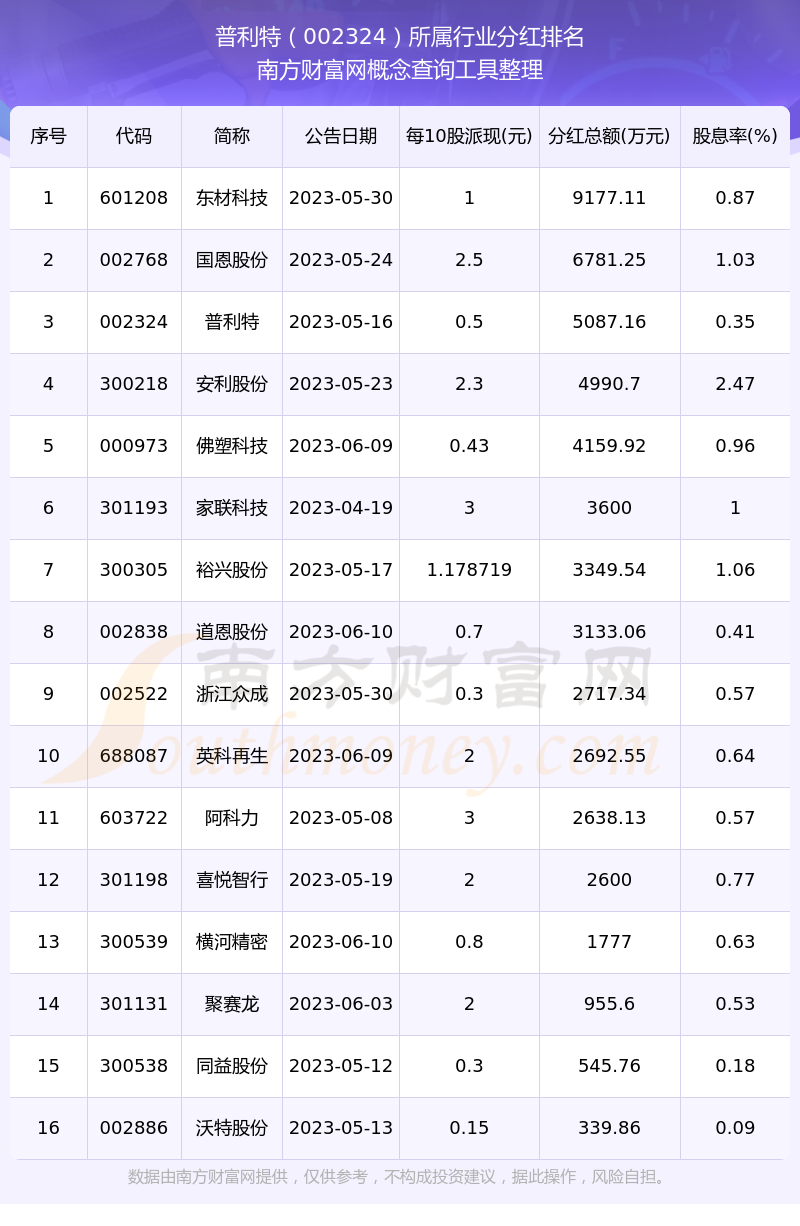Screen dimensions: 800x1226
Task: Click the 喜悦智行 dividend total 2600
Action: coord(609,880)
